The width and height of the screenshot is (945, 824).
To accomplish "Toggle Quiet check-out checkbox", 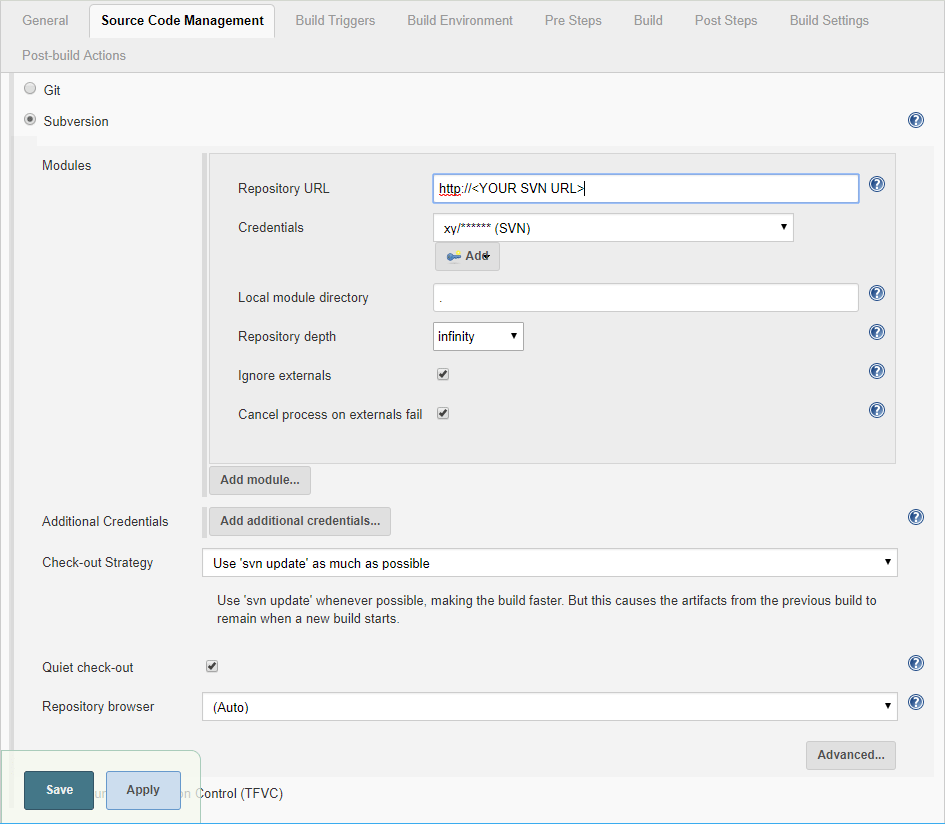I will click(x=212, y=666).
